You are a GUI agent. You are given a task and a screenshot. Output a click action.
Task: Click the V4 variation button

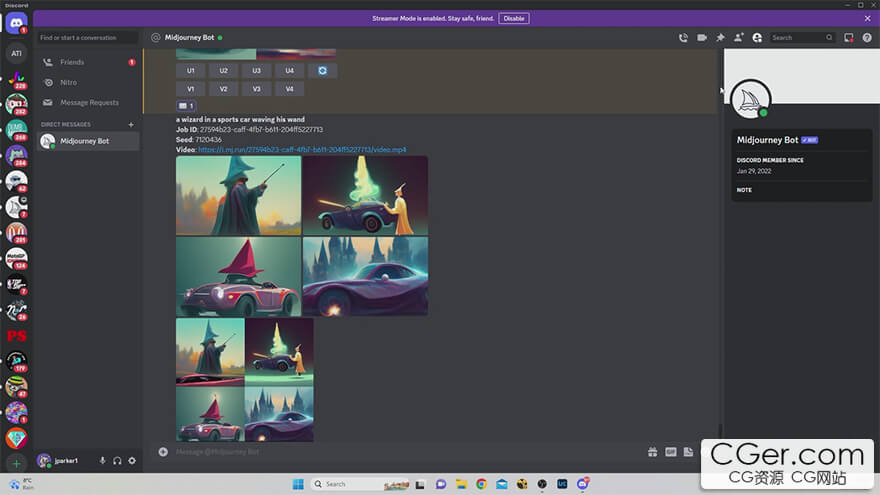[x=289, y=89]
